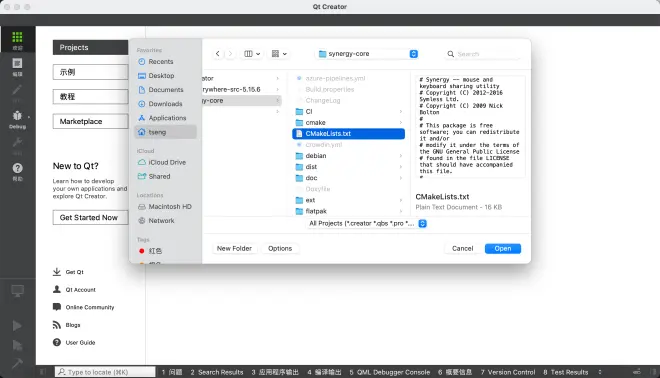Expand the dist folder chevron
Image resolution: width=660 pixels, height=378 pixels.
(x=401, y=167)
